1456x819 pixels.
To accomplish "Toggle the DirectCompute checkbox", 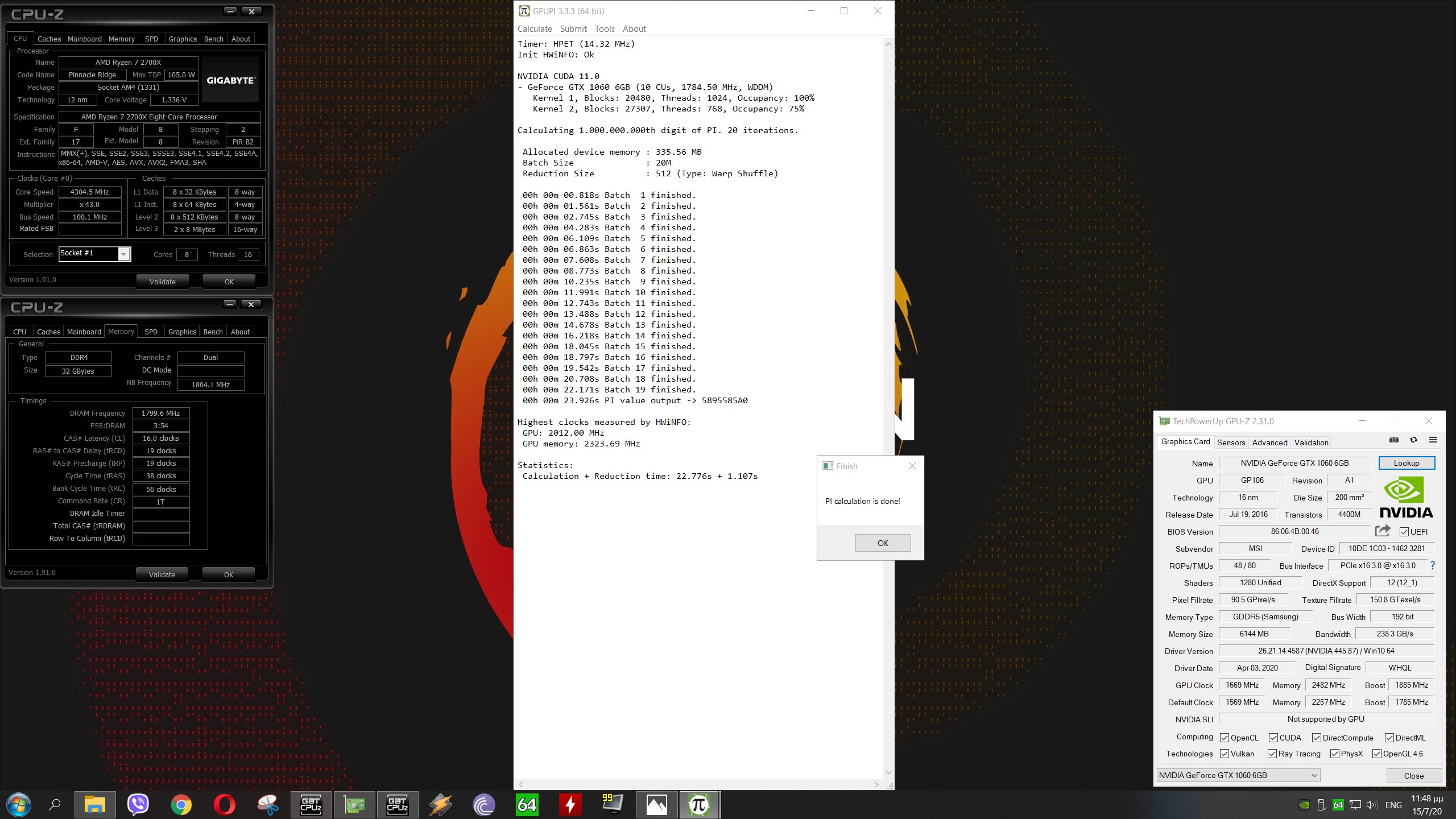I will pyautogui.click(x=1317, y=738).
